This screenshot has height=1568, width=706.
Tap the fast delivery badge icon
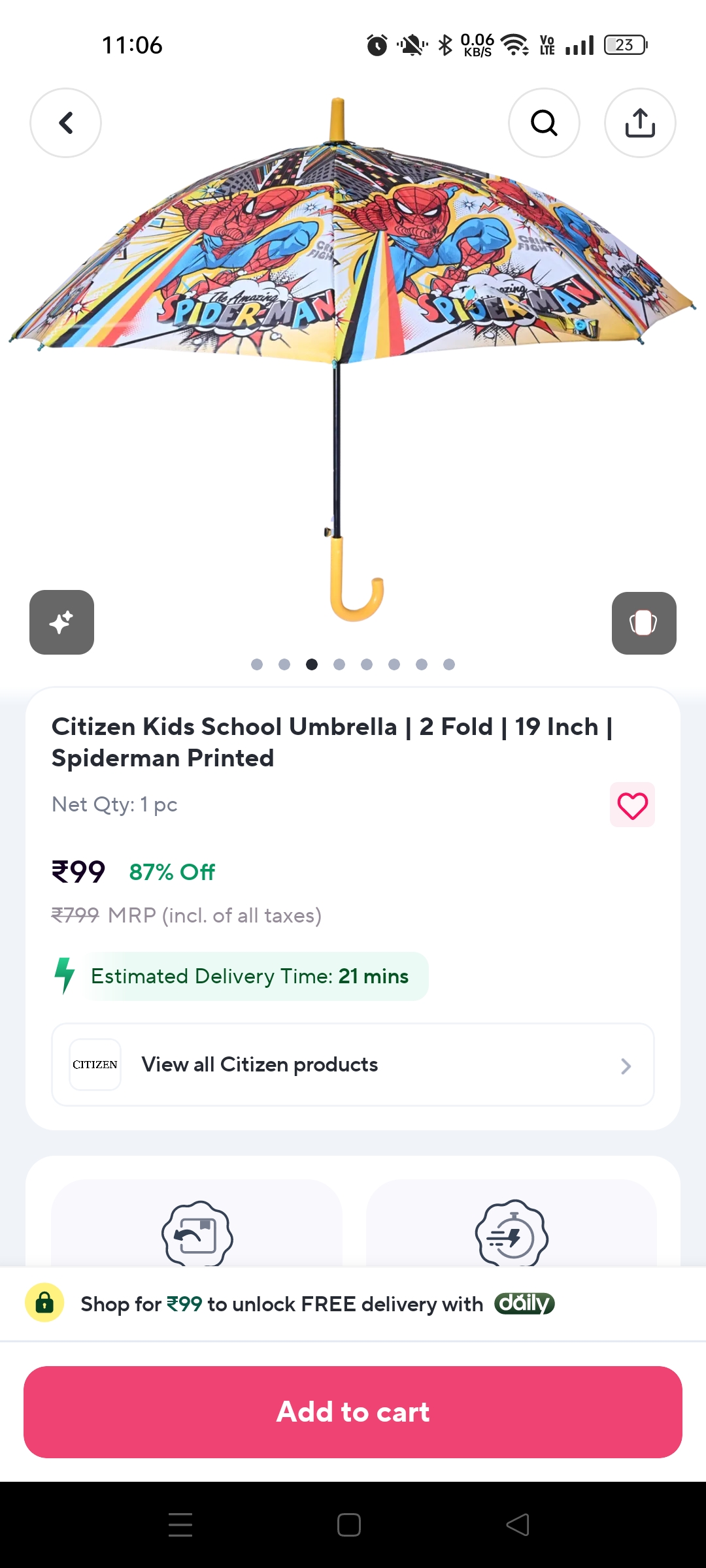pyautogui.click(x=511, y=1233)
